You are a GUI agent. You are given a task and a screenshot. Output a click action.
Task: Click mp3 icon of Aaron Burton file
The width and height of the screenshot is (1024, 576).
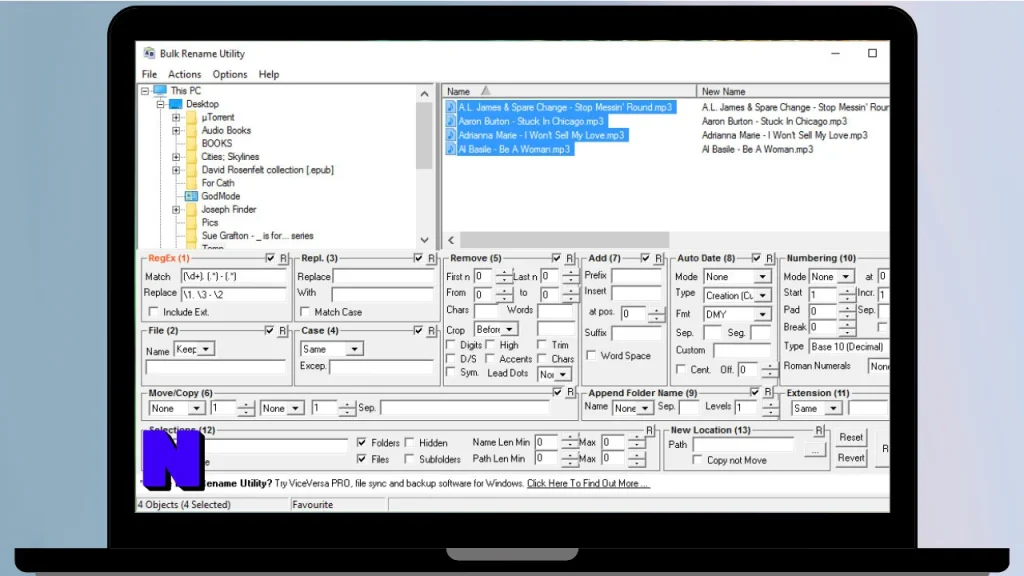coord(451,121)
